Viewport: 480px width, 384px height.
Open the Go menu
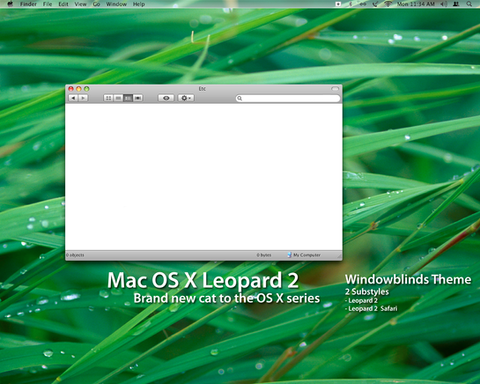point(96,4)
